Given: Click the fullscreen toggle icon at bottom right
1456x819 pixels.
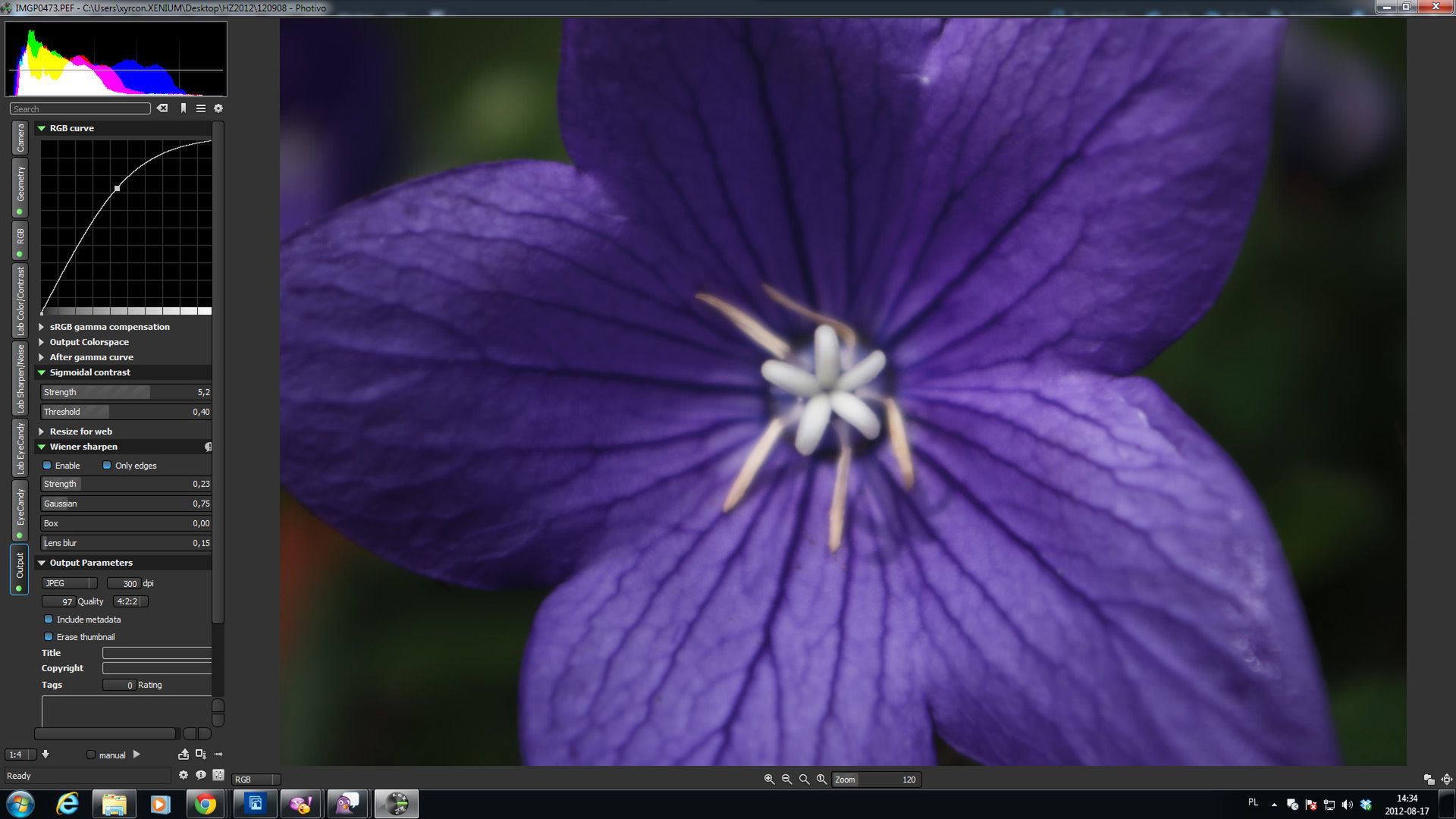Looking at the screenshot, I should coord(1446,780).
